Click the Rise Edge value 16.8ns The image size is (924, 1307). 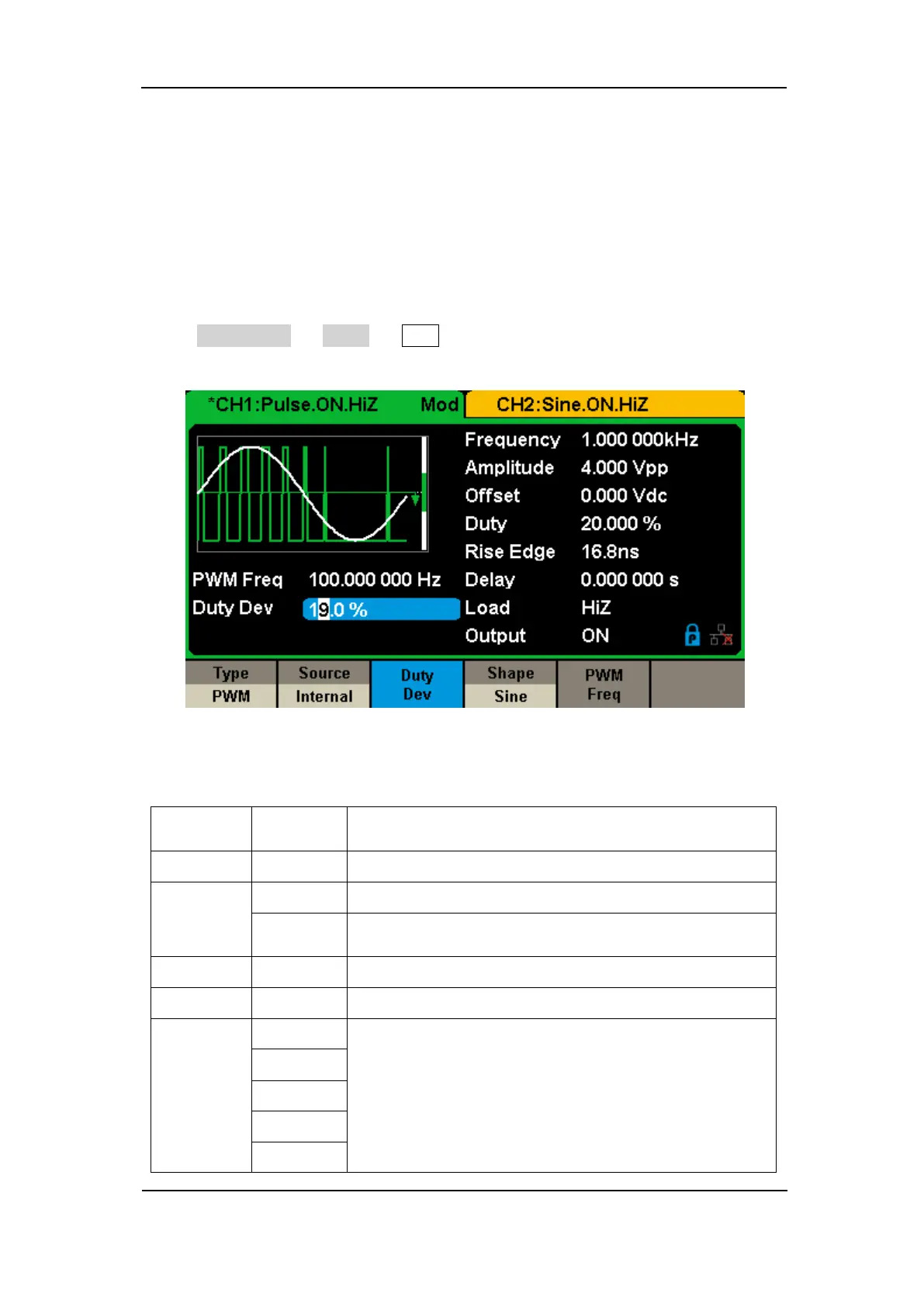(x=610, y=552)
